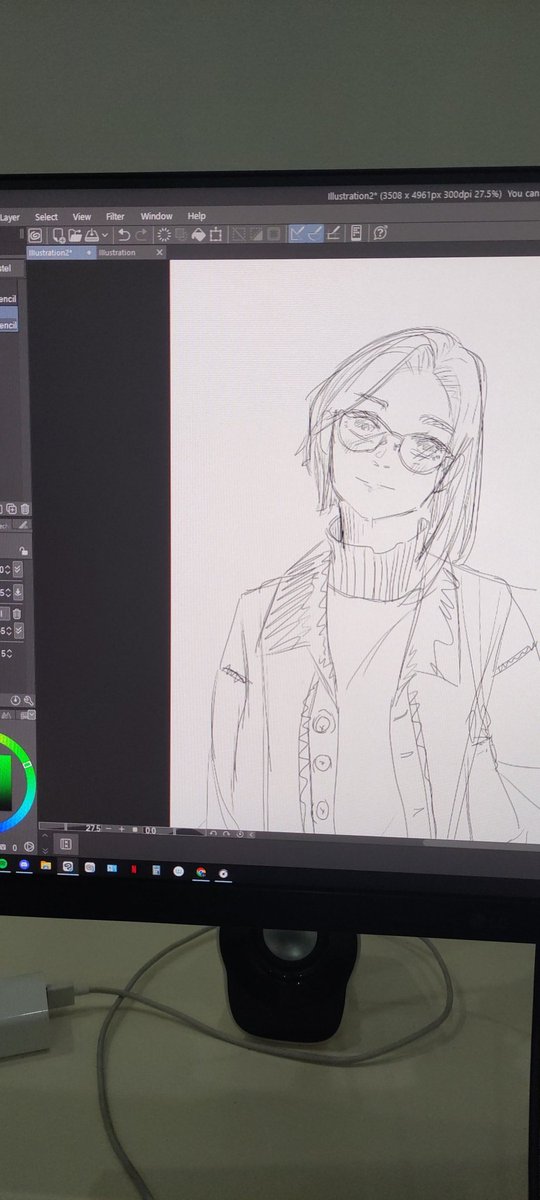
Task: Click the Redo arrow icon
Action: (140, 234)
